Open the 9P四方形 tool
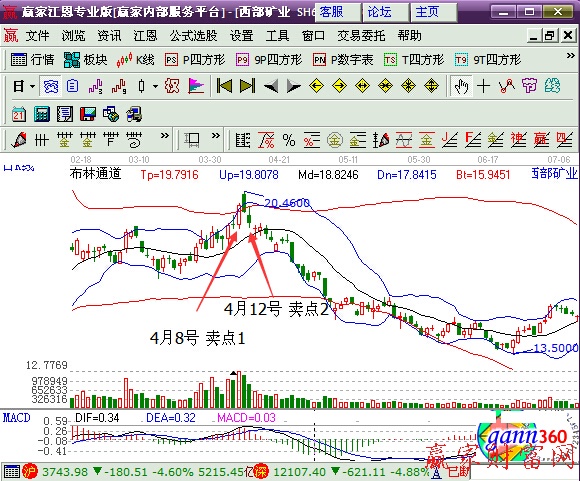580x481 pixels. click(269, 60)
